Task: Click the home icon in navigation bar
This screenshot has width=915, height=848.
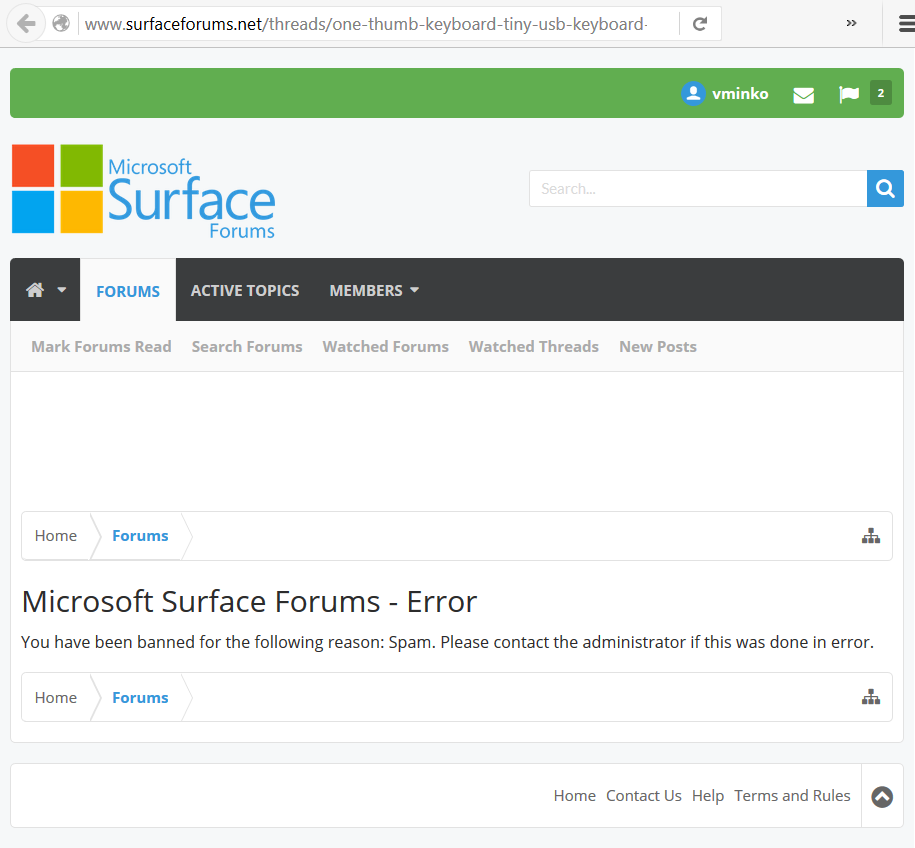Action: pyautogui.click(x=35, y=290)
